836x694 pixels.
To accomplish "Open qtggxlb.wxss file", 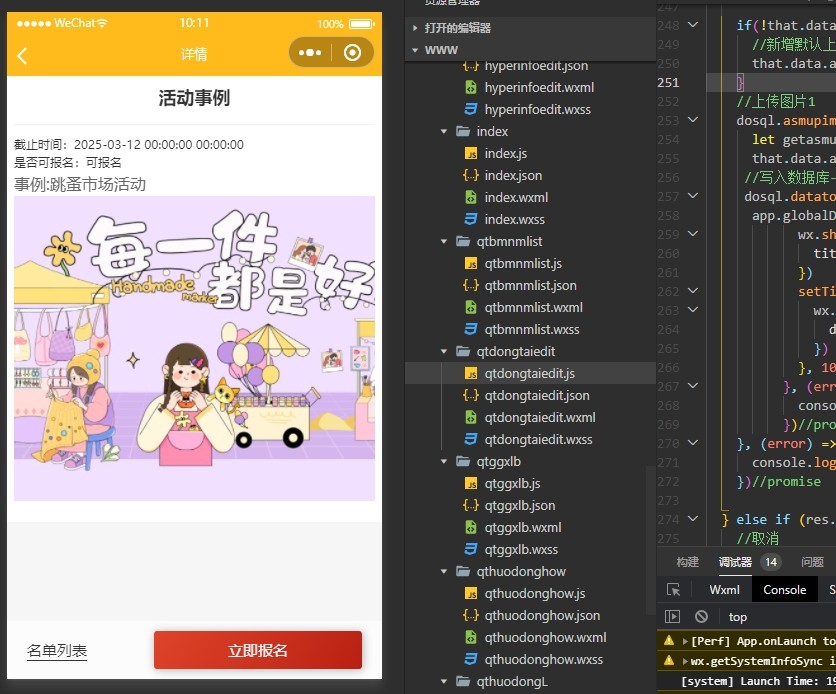I will coord(521,549).
